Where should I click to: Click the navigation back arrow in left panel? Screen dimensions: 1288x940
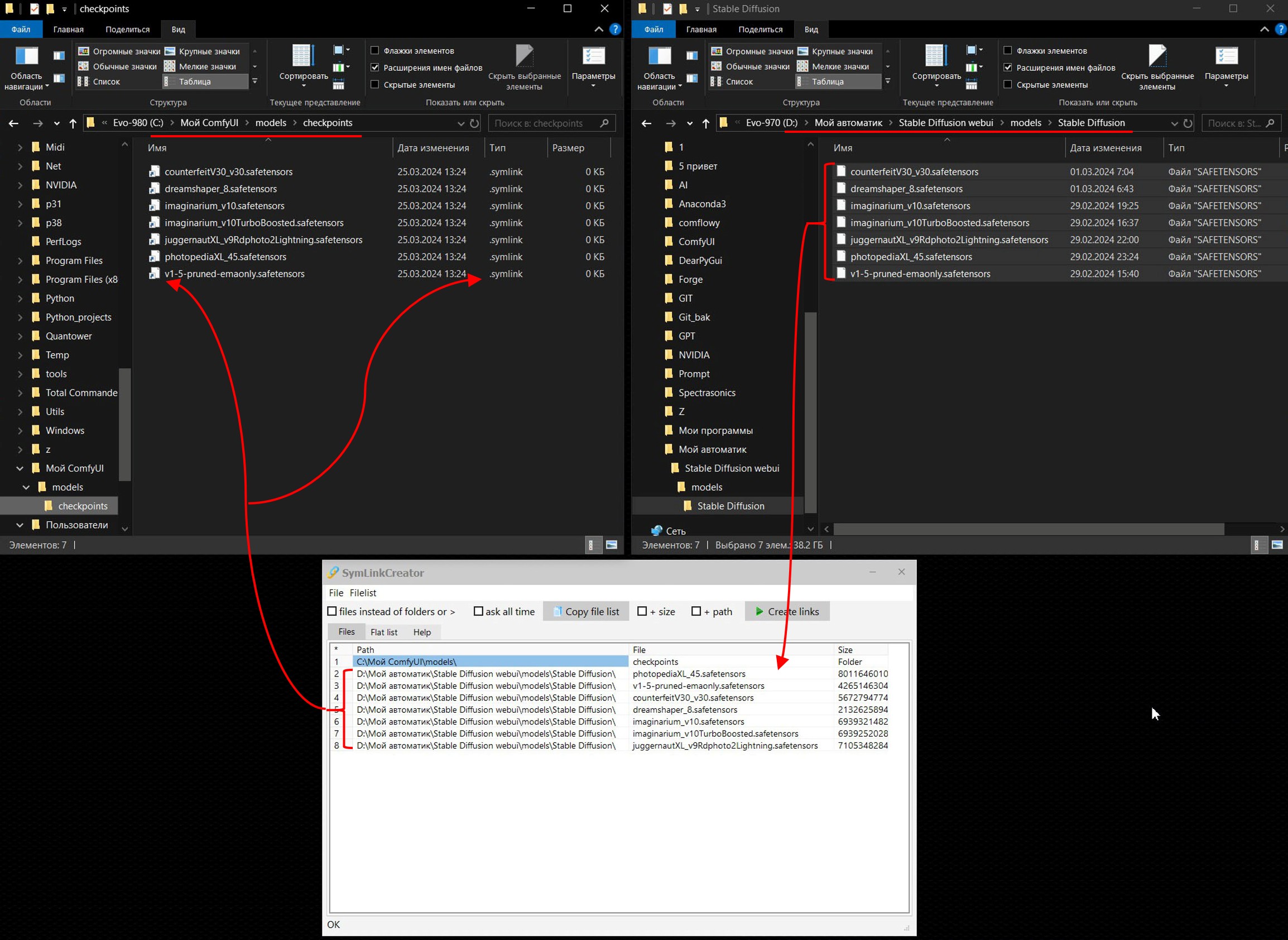coord(12,122)
